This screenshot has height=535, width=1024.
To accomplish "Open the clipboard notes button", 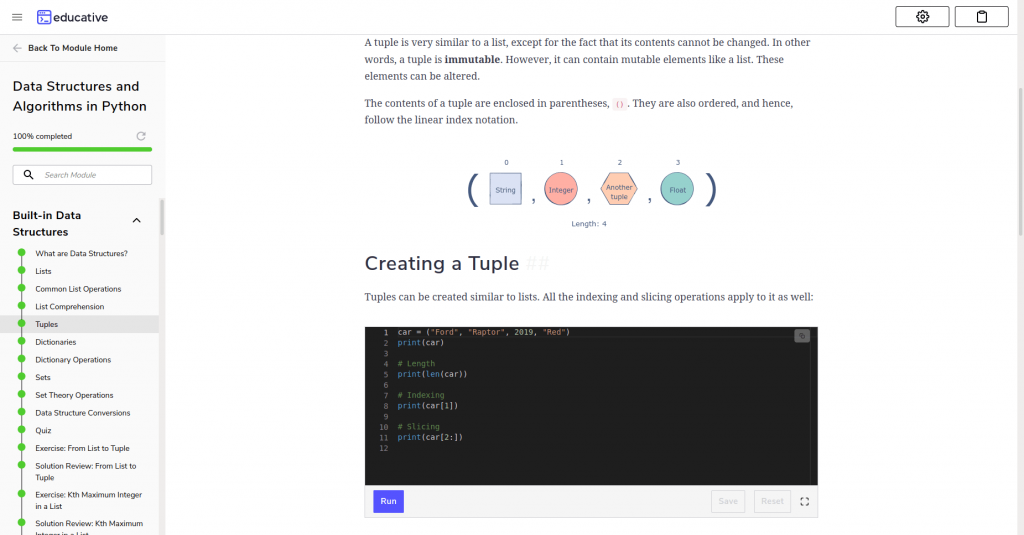I will (982, 17).
